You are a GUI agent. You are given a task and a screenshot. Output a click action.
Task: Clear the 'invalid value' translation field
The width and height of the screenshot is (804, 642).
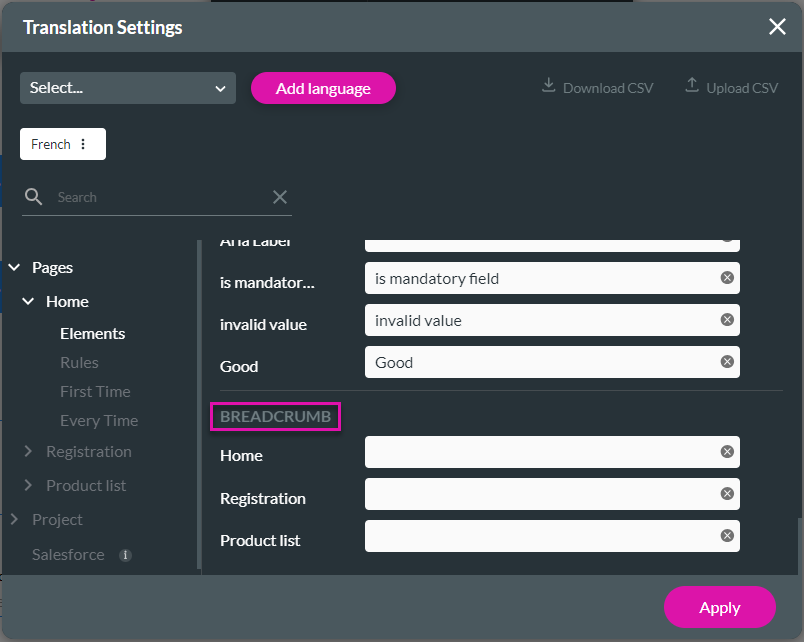point(727,320)
